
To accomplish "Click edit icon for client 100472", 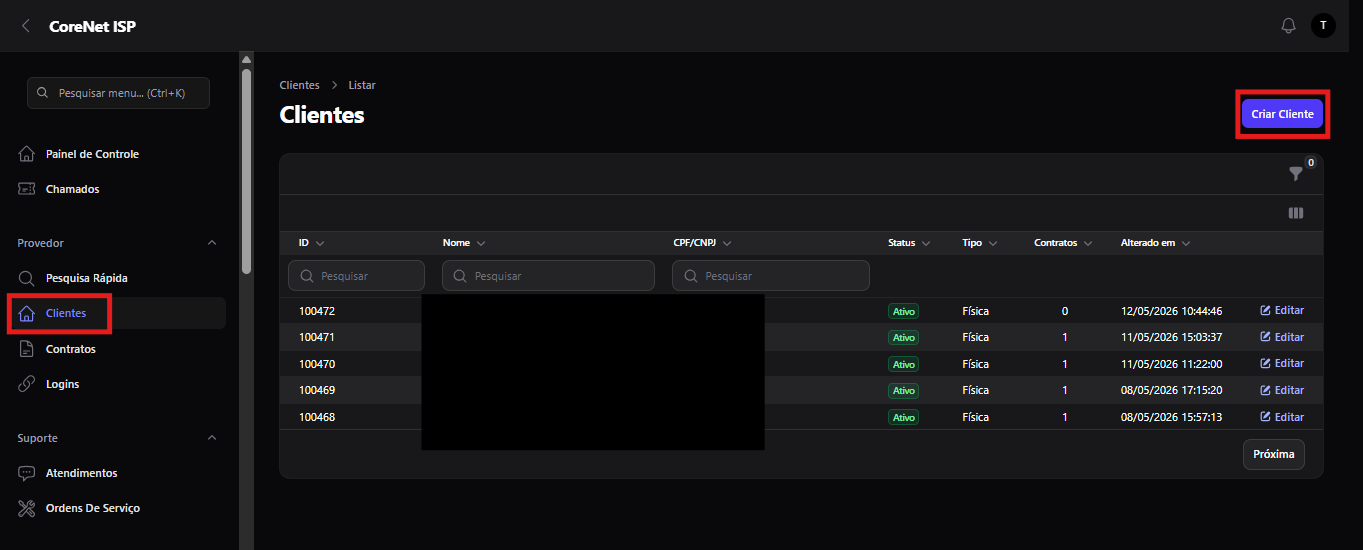I will click(x=1265, y=311).
